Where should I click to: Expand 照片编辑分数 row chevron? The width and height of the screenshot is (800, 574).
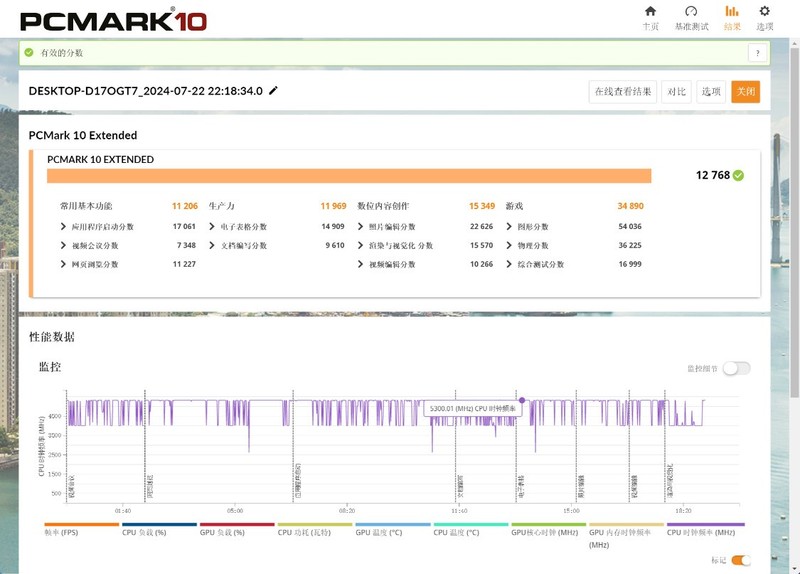(360, 226)
